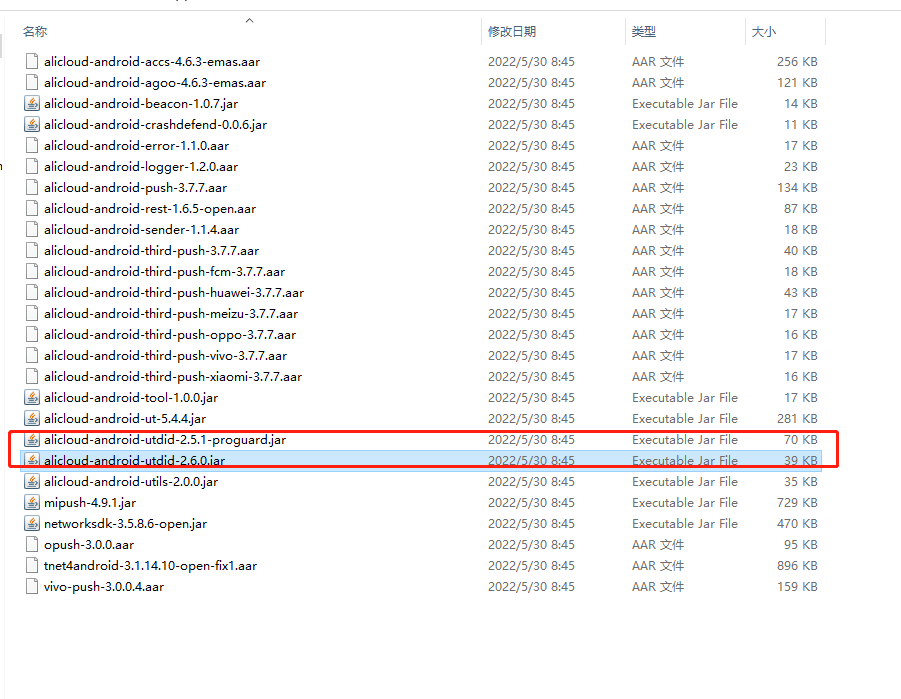
Task: Sort files by the 名称 column header
Action: pos(35,32)
